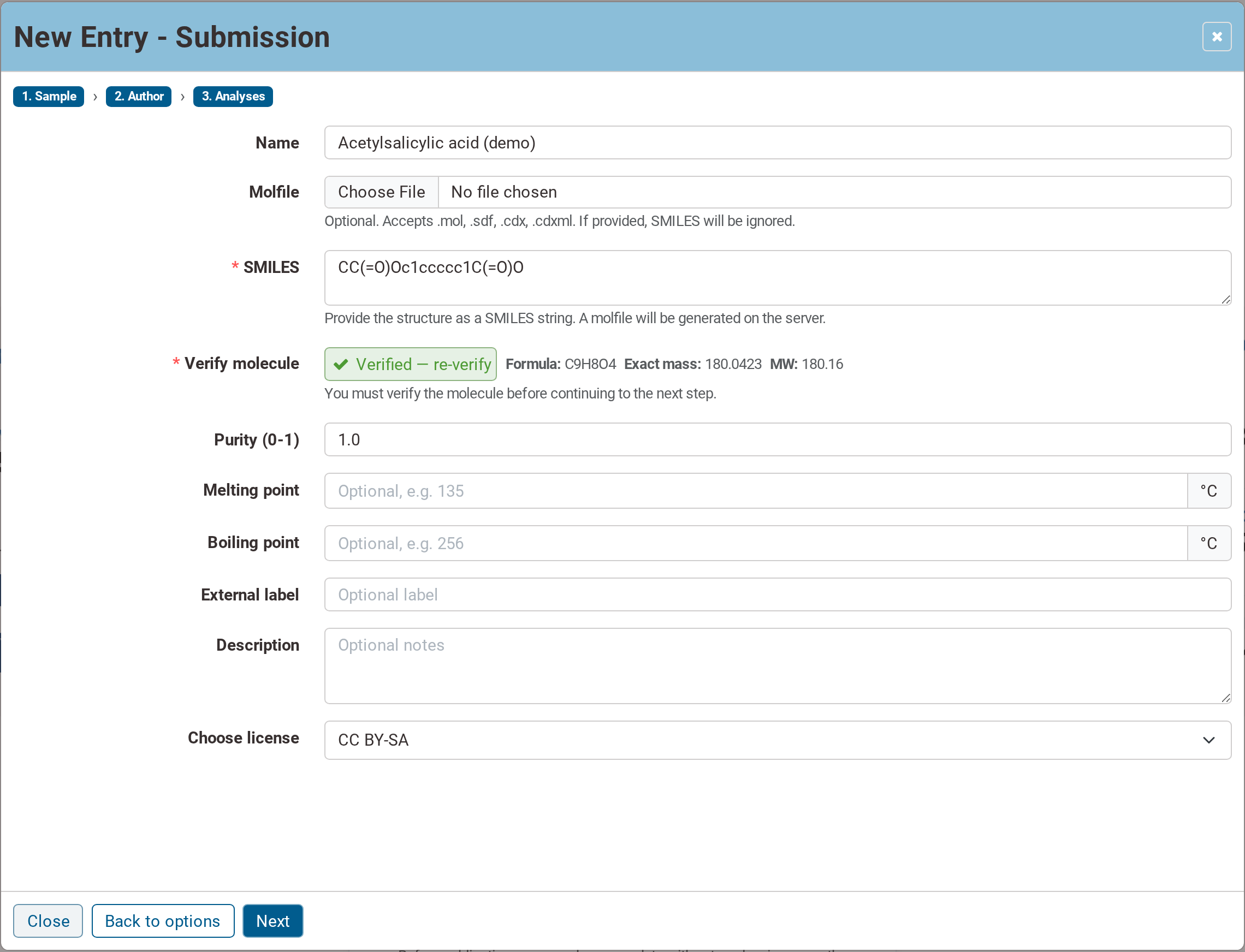Click the Boiling point °C unit label

1209,543
